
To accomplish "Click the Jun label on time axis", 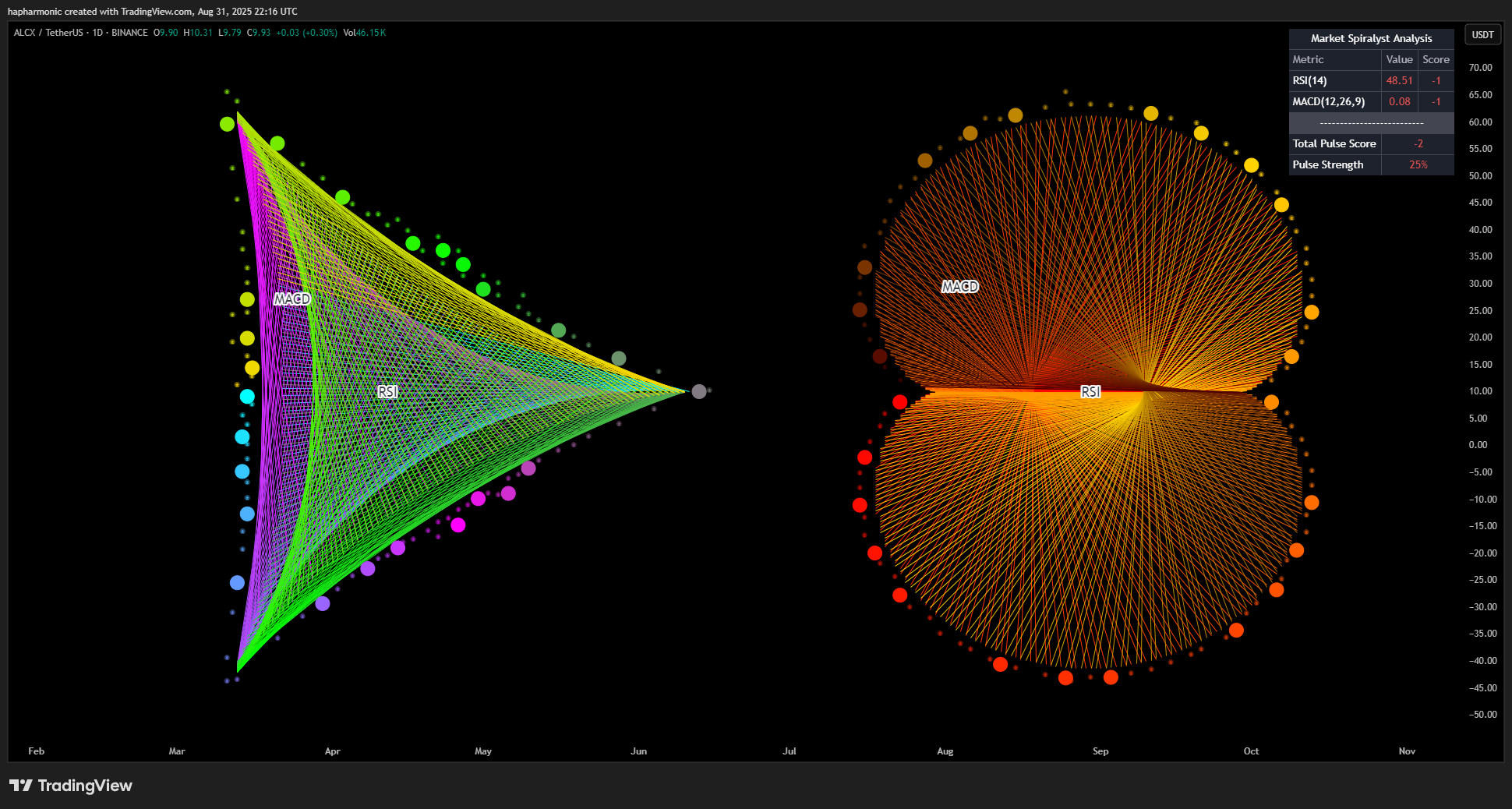I will click(x=638, y=751).
